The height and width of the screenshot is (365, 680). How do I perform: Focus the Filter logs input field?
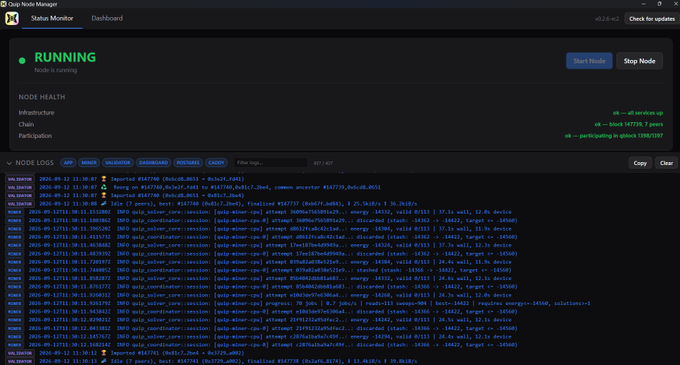[271, 163]
